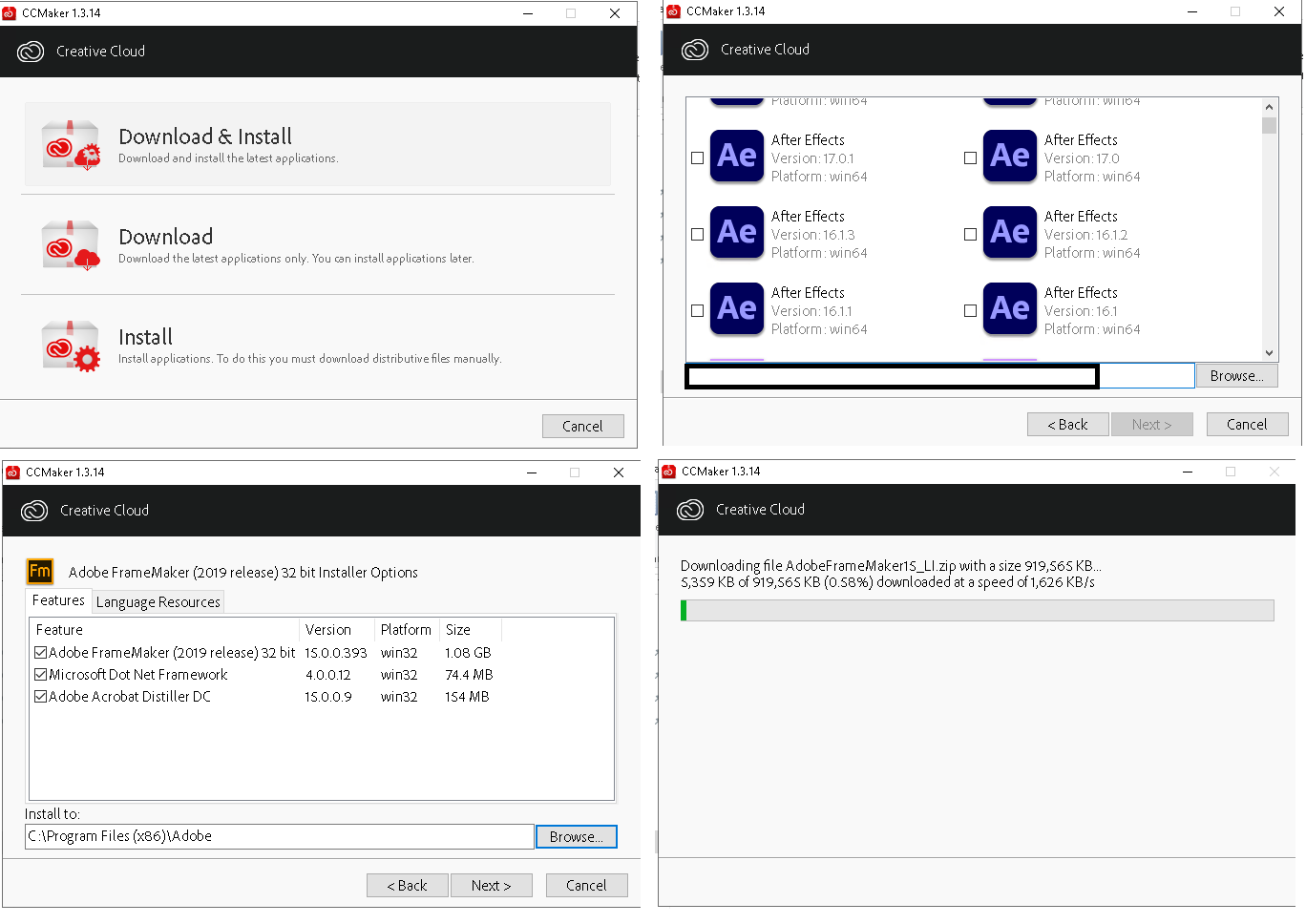
Task: Uncheck Microsoft Dot Net Framework feature
Action: coord(41,675)
